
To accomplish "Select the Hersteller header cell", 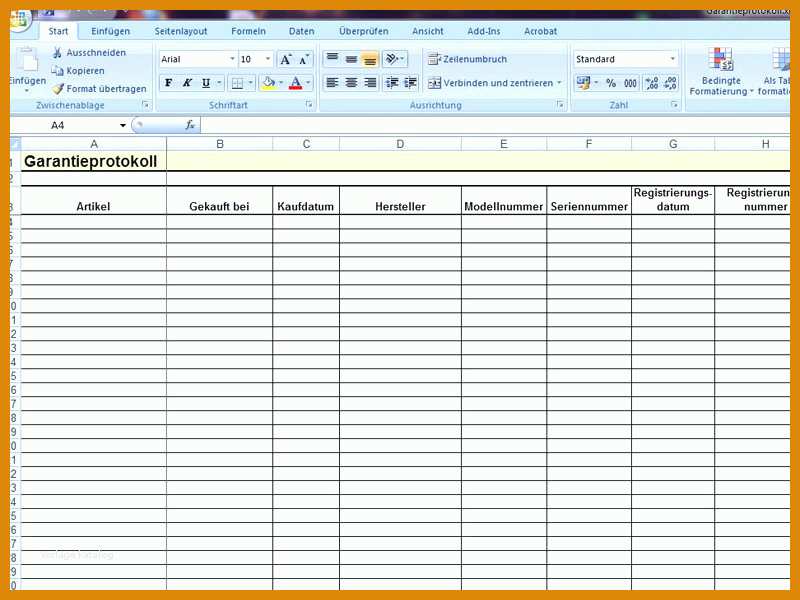I will (400, 201).
